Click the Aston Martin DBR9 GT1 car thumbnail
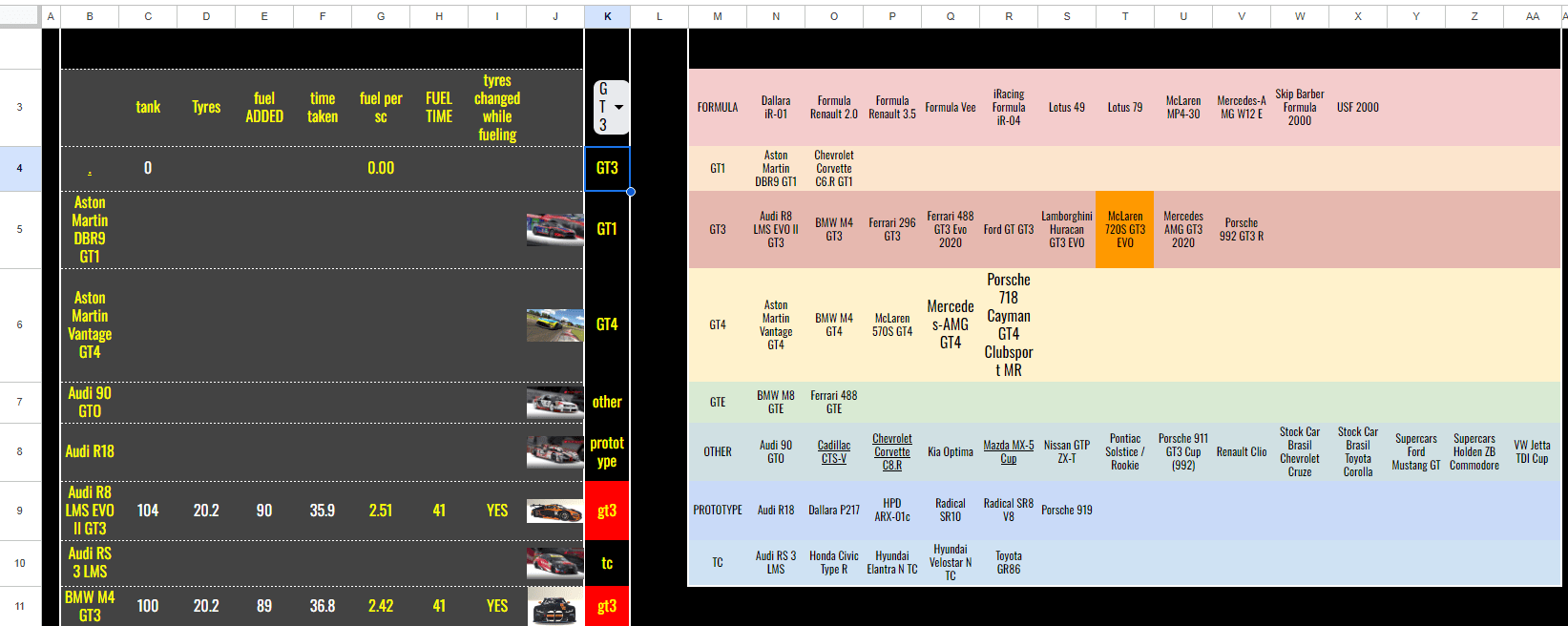This screenshot has height=626, width=1568. coord(554,229)
